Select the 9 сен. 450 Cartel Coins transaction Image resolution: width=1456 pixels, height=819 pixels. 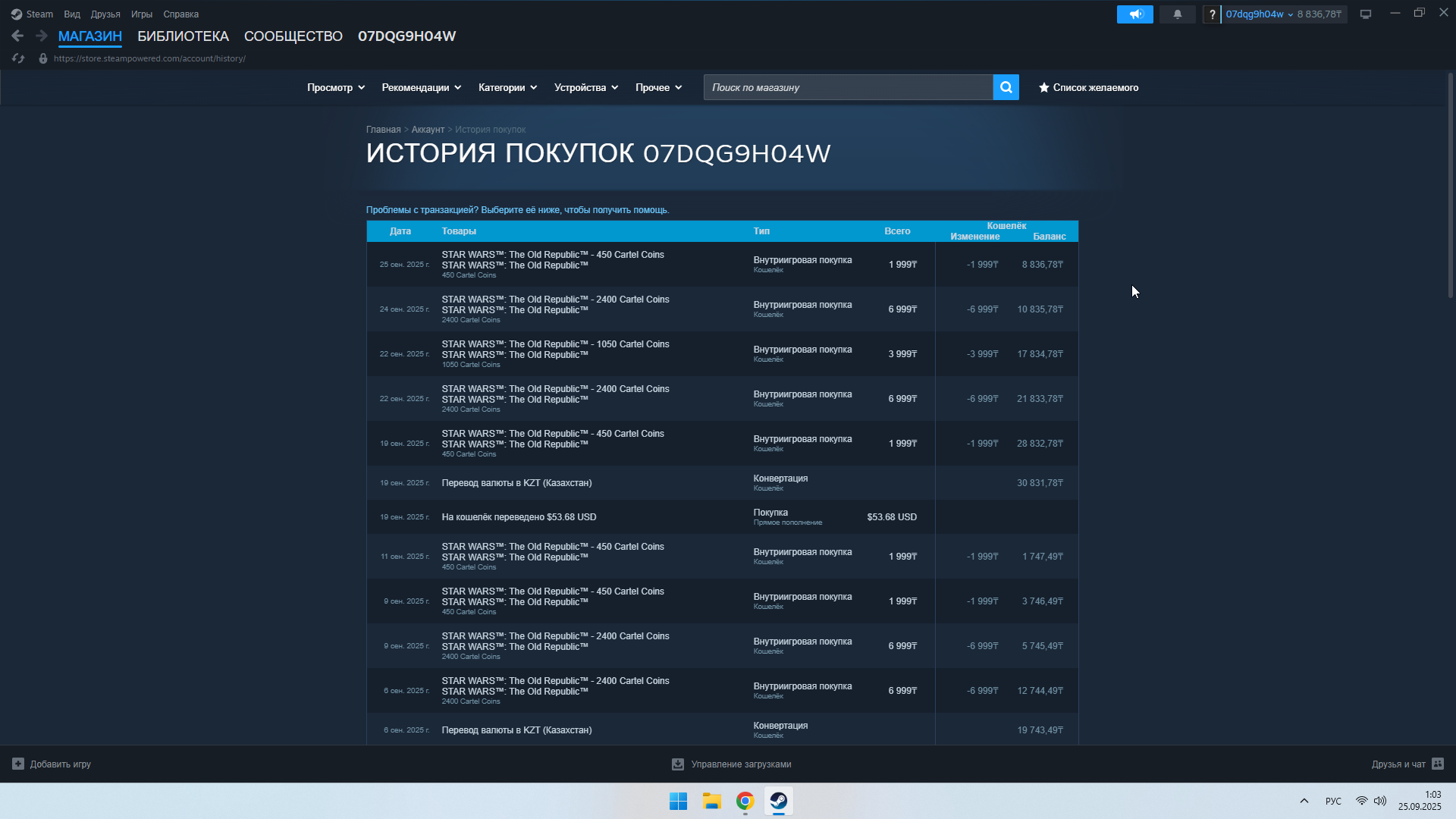[x=722, y=601]
